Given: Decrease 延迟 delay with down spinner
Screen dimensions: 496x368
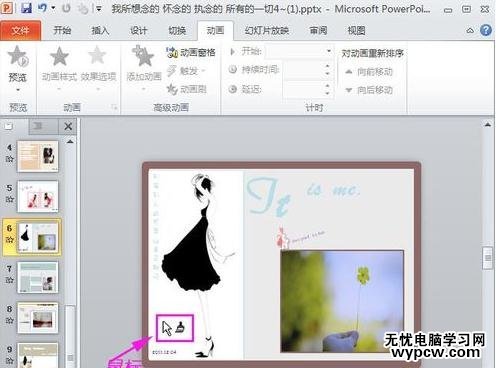Looking at the screenshot, I should click(328, 93).
